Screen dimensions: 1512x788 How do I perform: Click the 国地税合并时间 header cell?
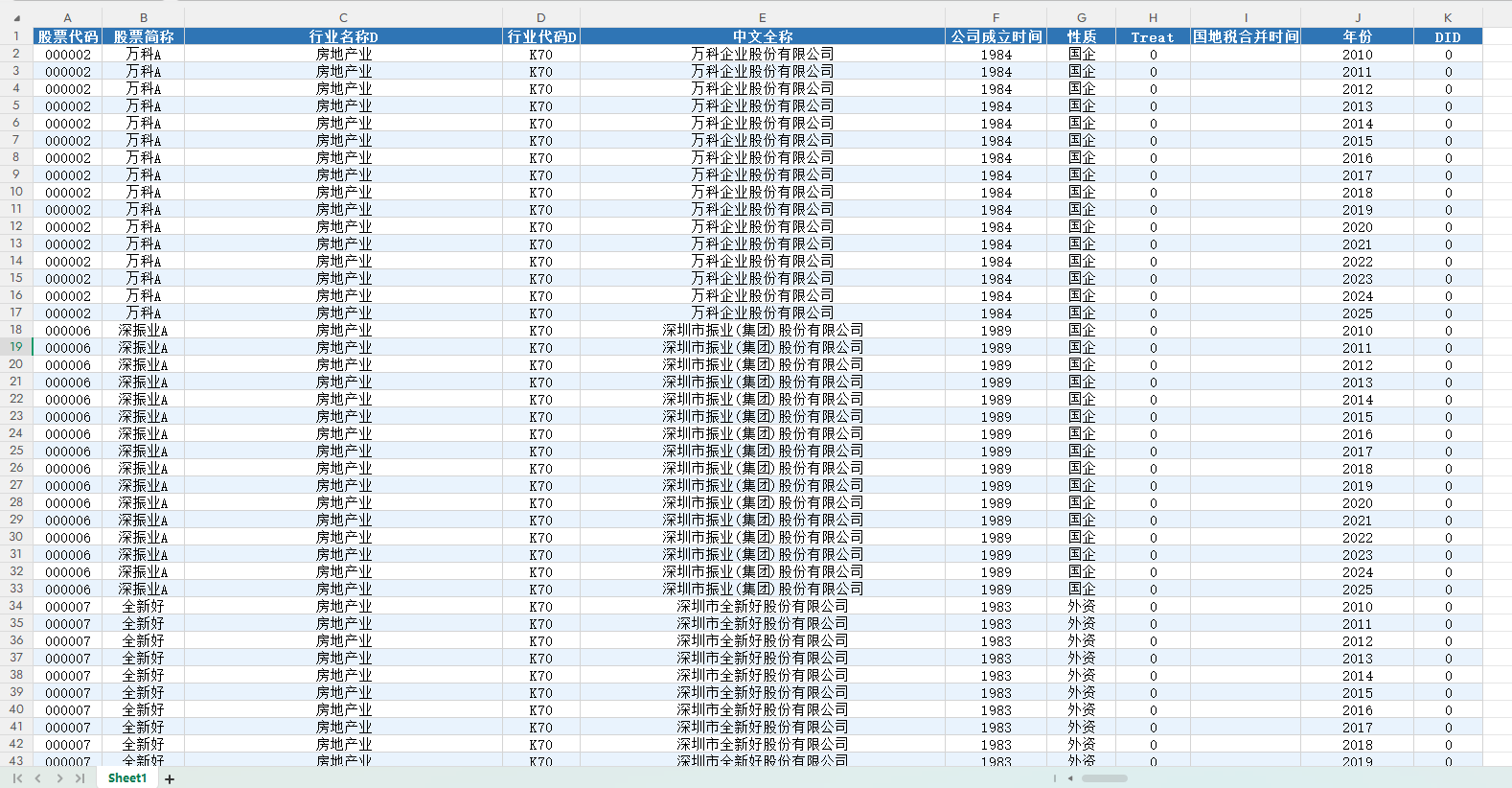(x=1246, y=36)
